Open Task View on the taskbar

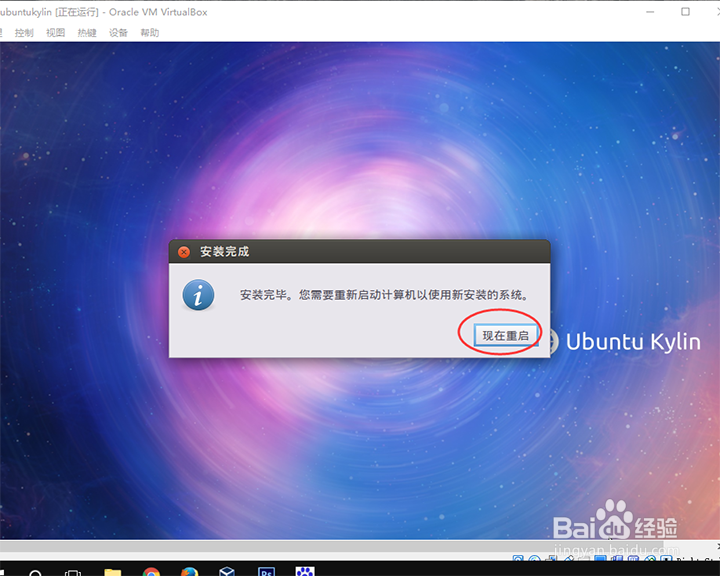point(73,572)
